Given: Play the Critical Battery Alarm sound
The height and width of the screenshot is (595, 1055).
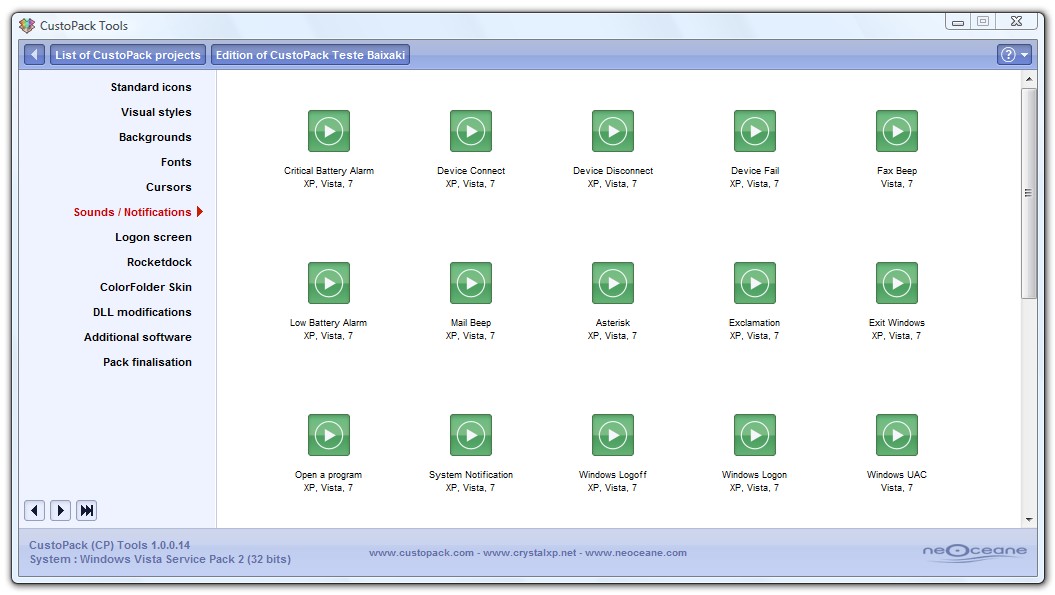Looking at the screenshot, I should coord(329,131).
